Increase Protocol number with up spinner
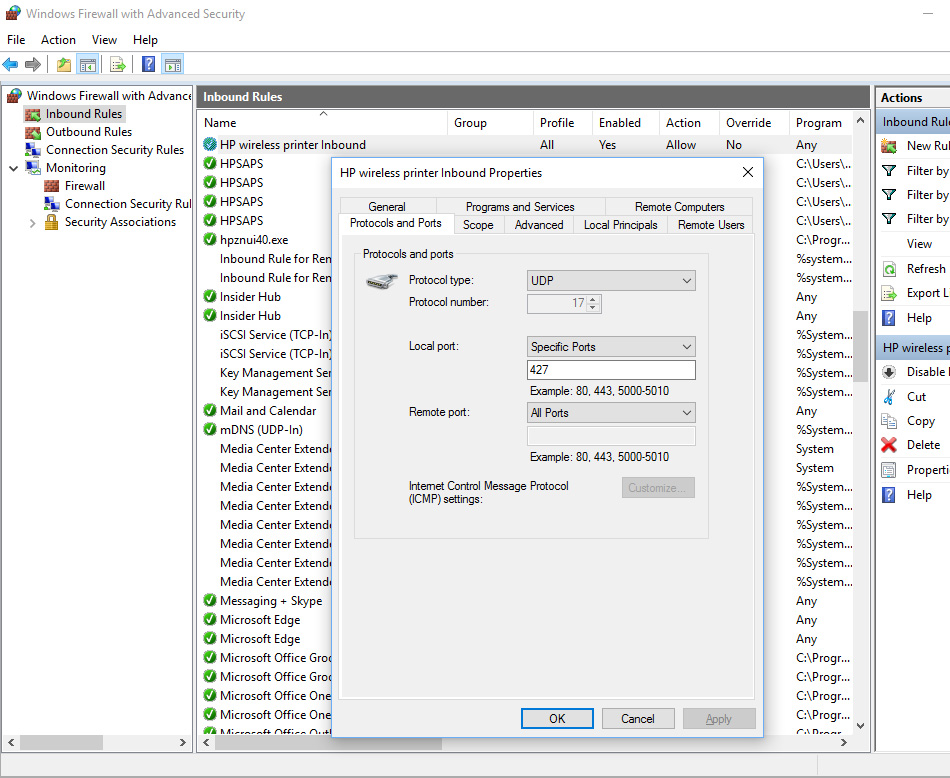 (x=594, y=299)
